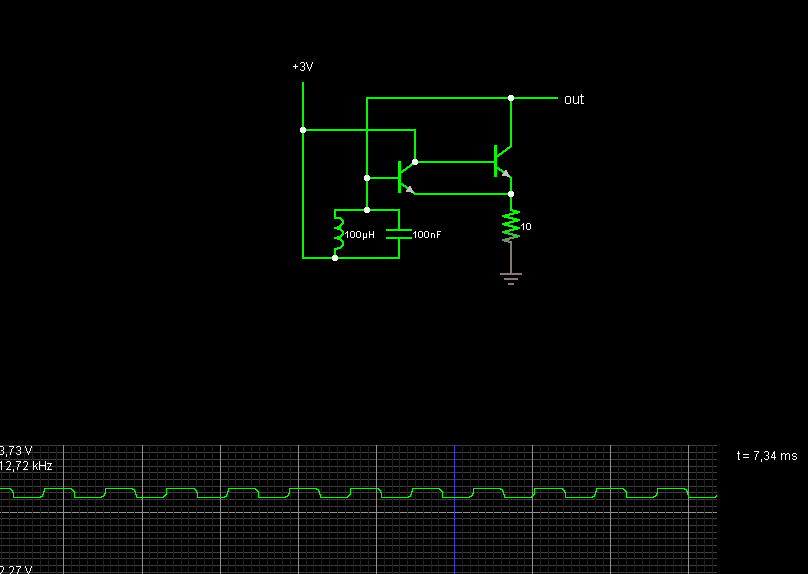Click the 12,72 kHz frequency readout
Screen dimensions: 808x574
pyautogui.click(x=27, y=466)
